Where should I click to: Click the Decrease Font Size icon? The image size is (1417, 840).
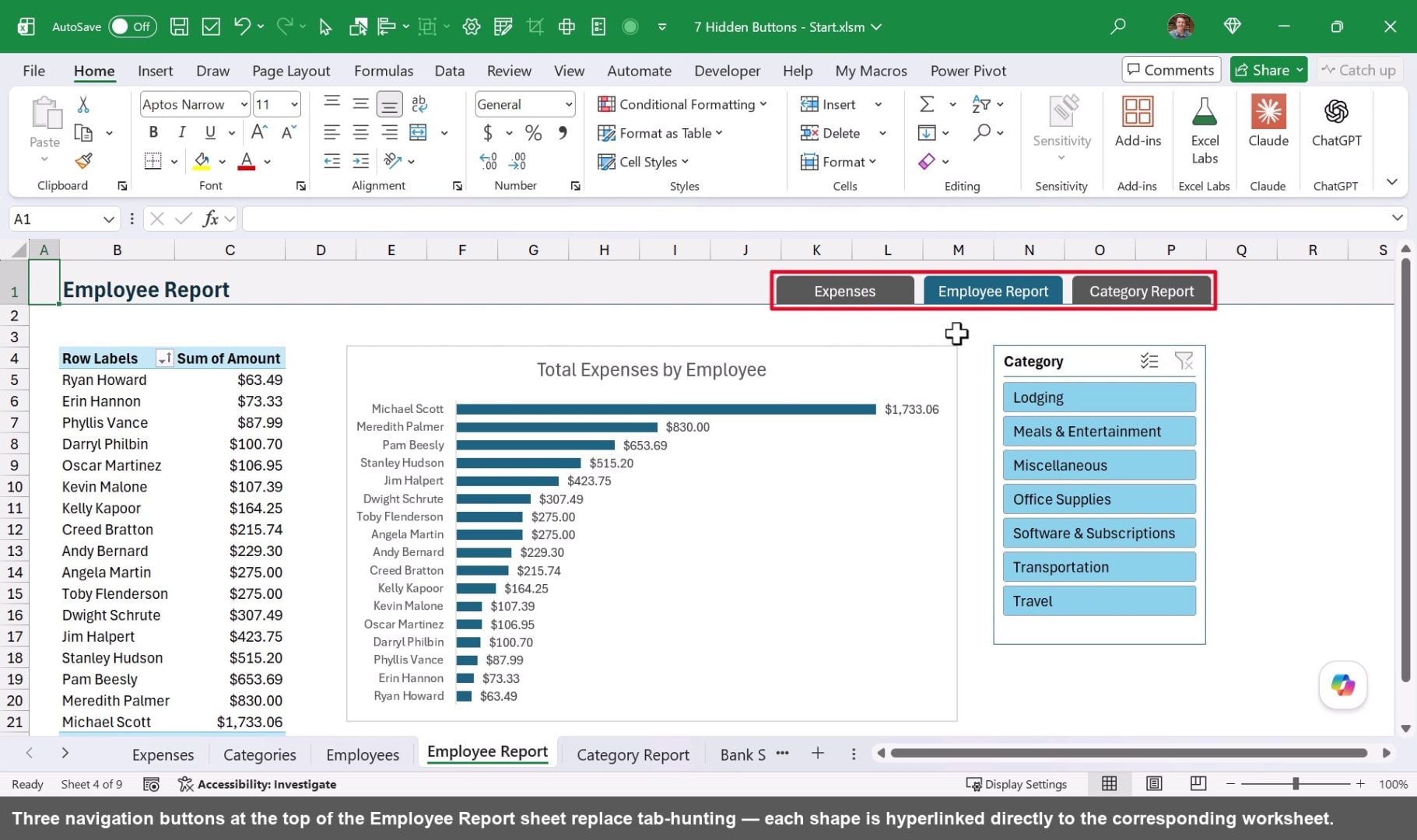[289, 132]
